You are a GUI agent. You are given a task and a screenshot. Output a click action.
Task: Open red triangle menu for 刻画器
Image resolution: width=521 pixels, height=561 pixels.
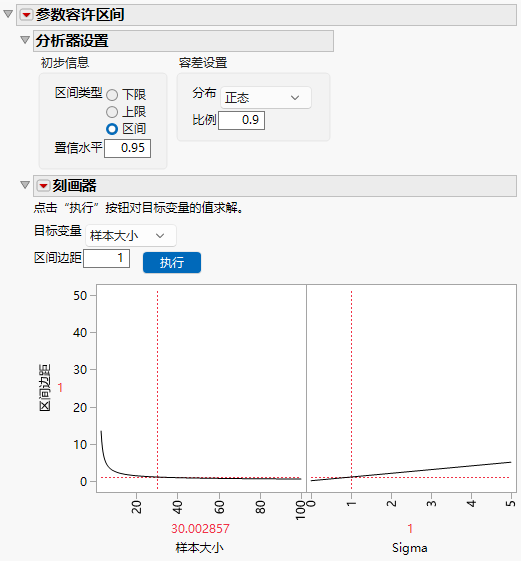[43, 186]
